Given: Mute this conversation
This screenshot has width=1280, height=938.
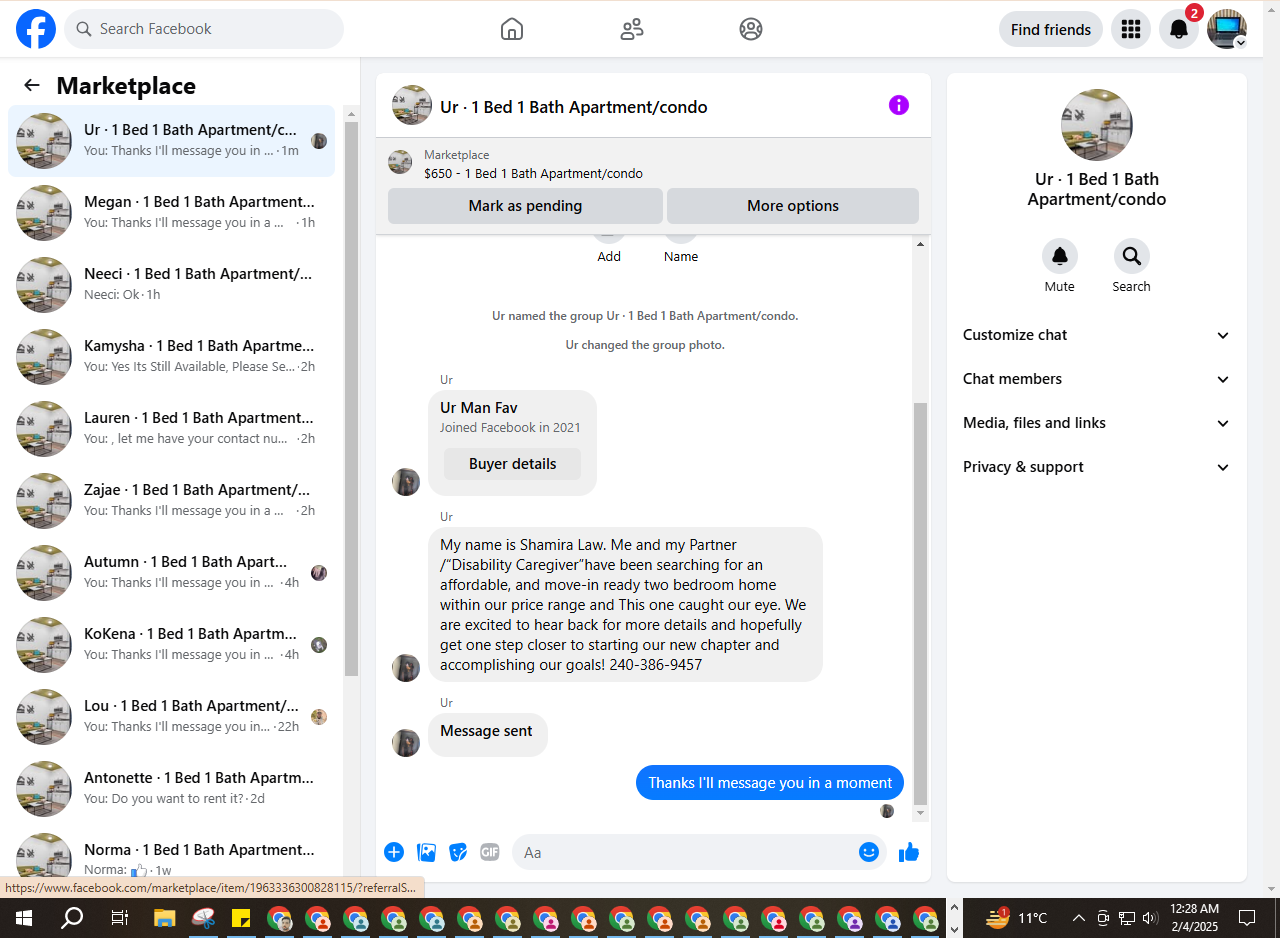Looking at the screenshot, I should pyautogui.click(x=1060, y=257).
